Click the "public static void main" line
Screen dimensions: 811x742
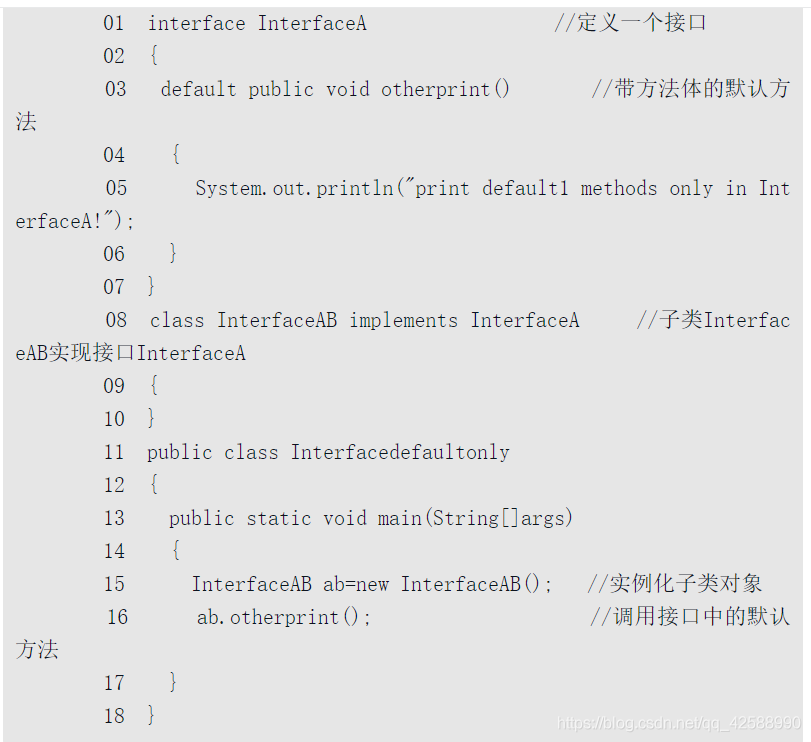371,518
